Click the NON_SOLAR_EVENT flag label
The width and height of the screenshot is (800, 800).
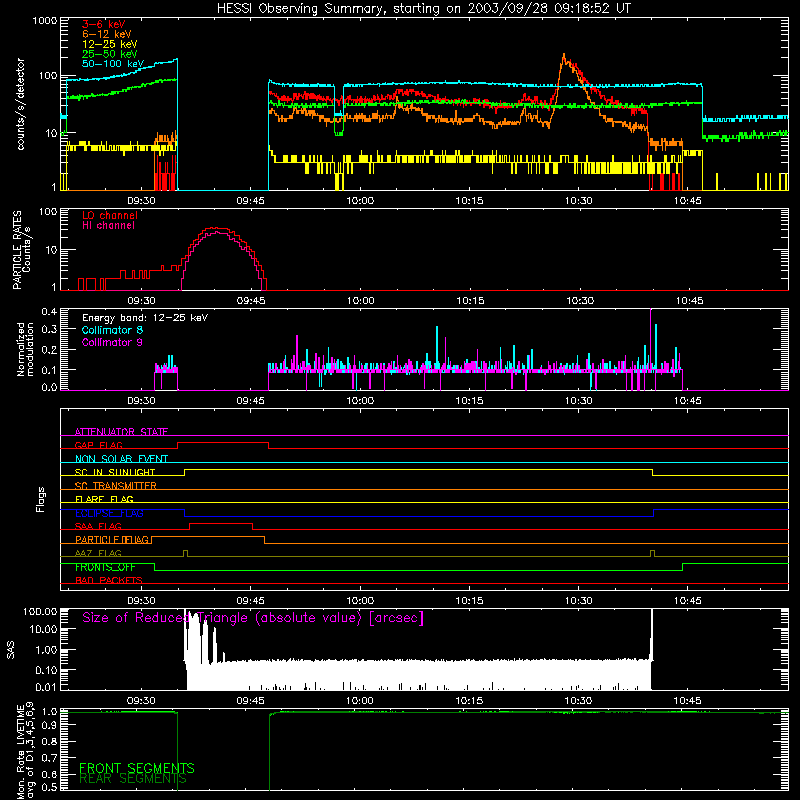pyautogui.click(x=121, y=459)
